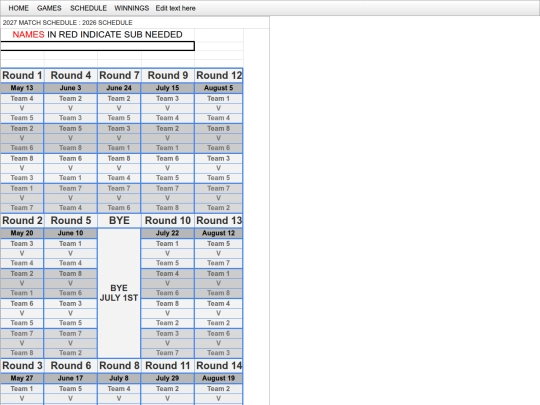The height and width of the screenshot is (405, 540).
Task: Click the 'June 17' date cell
Action: pyautogui.click(x=71, y=378)
